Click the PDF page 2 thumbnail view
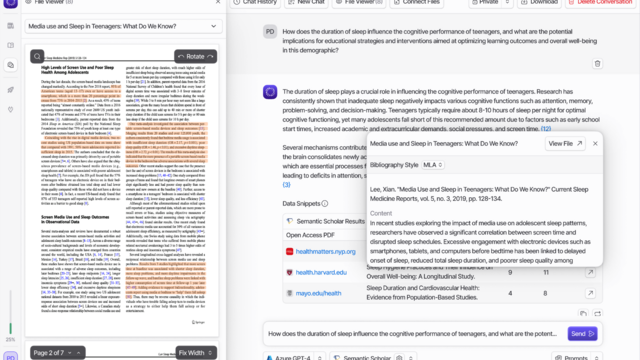This screenshot has width=640, height=360. pos(122,191)
